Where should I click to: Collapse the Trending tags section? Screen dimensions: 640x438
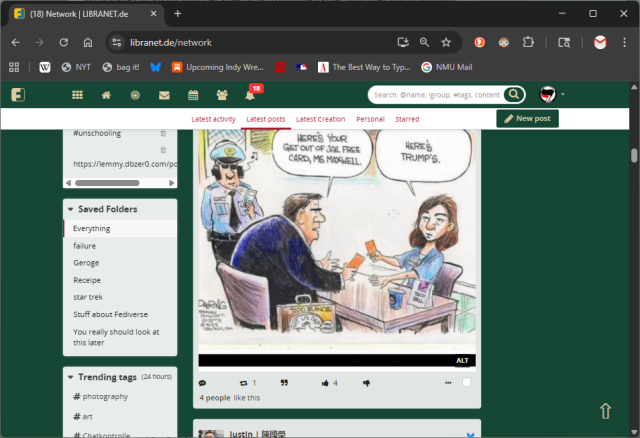pyautogui.click(x=70, y=377)
